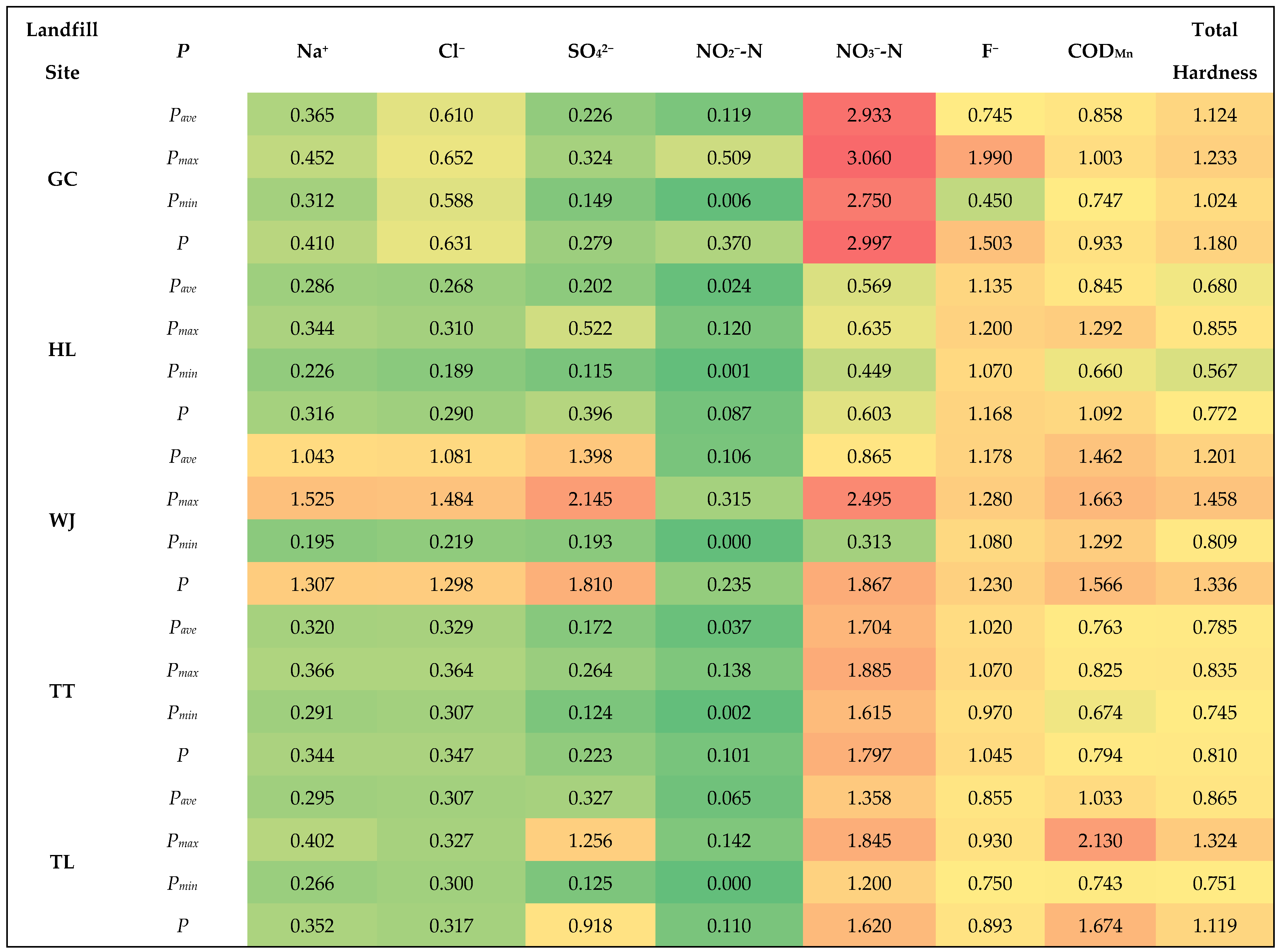The width and height of the screenshot is (1282, 952).
Task: Click the CODMn column header
Action: pos(1100,51)
